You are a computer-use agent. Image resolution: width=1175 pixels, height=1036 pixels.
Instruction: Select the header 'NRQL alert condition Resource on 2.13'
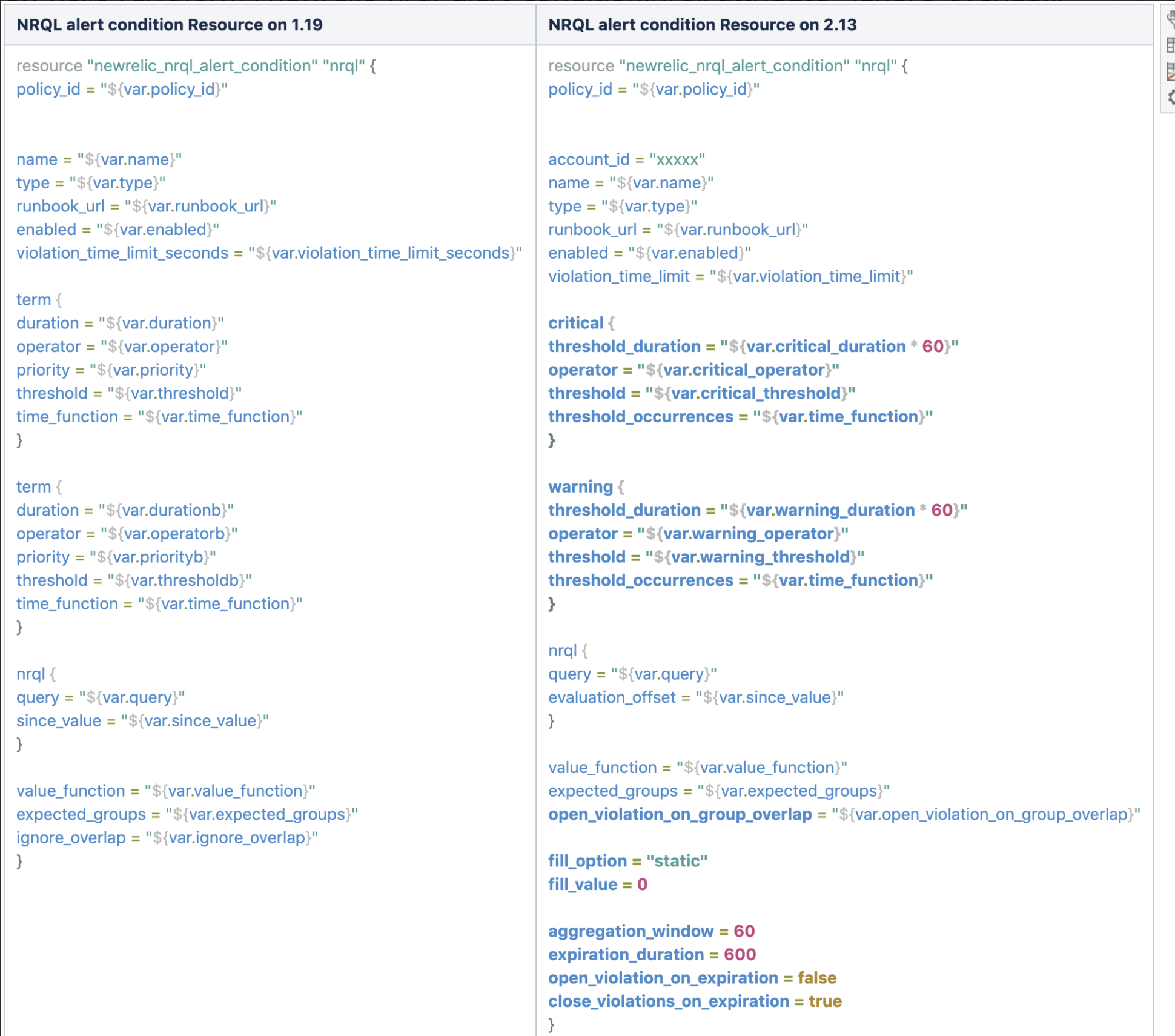703,25
